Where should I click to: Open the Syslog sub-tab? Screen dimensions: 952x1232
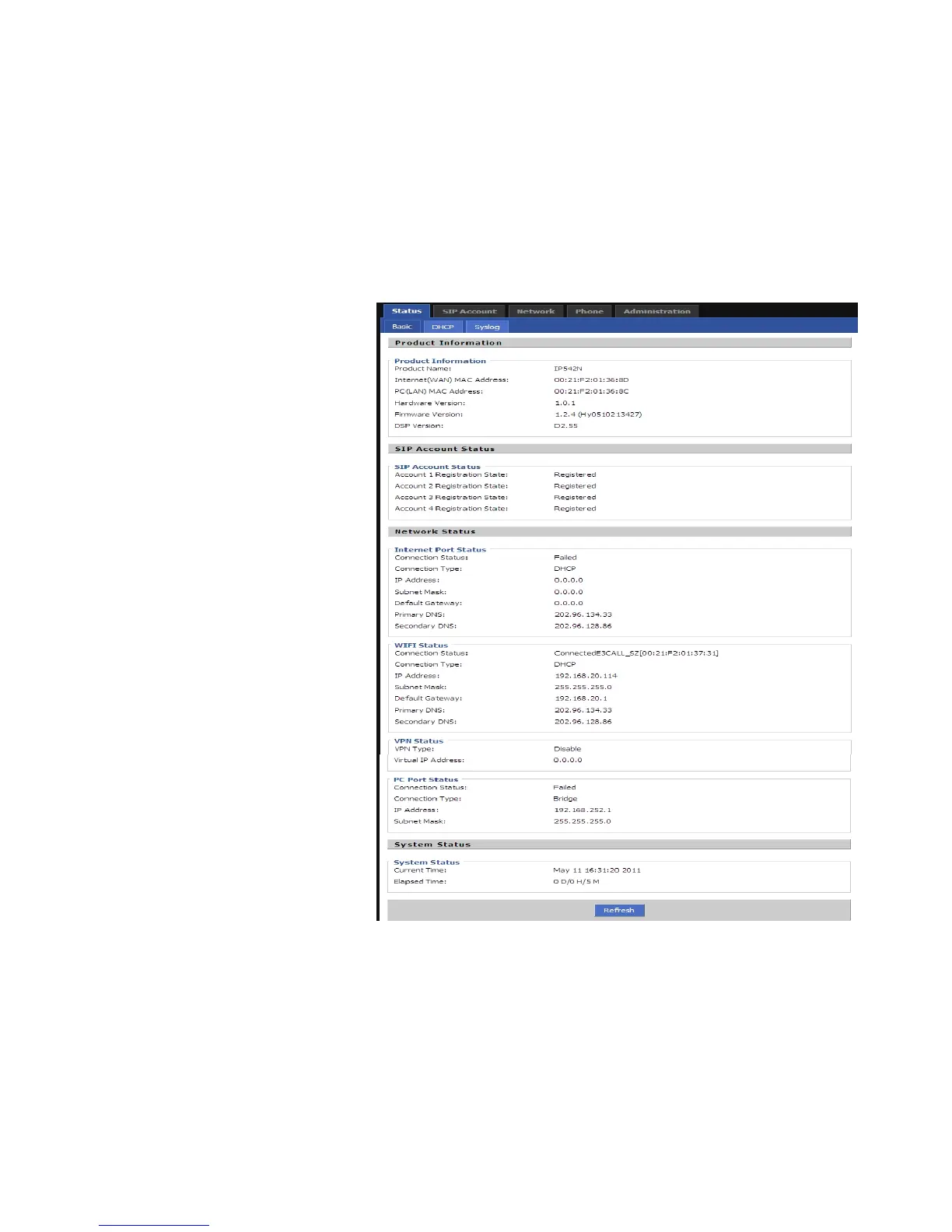pos(487,327)
